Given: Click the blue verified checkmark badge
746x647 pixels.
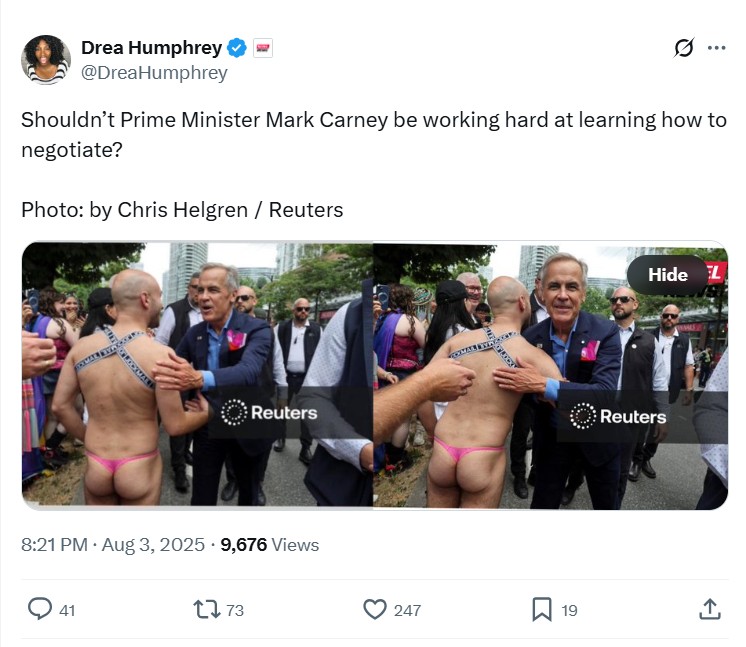Looking at the screenshot, I should pyautogui.click(x=236, y=48).
